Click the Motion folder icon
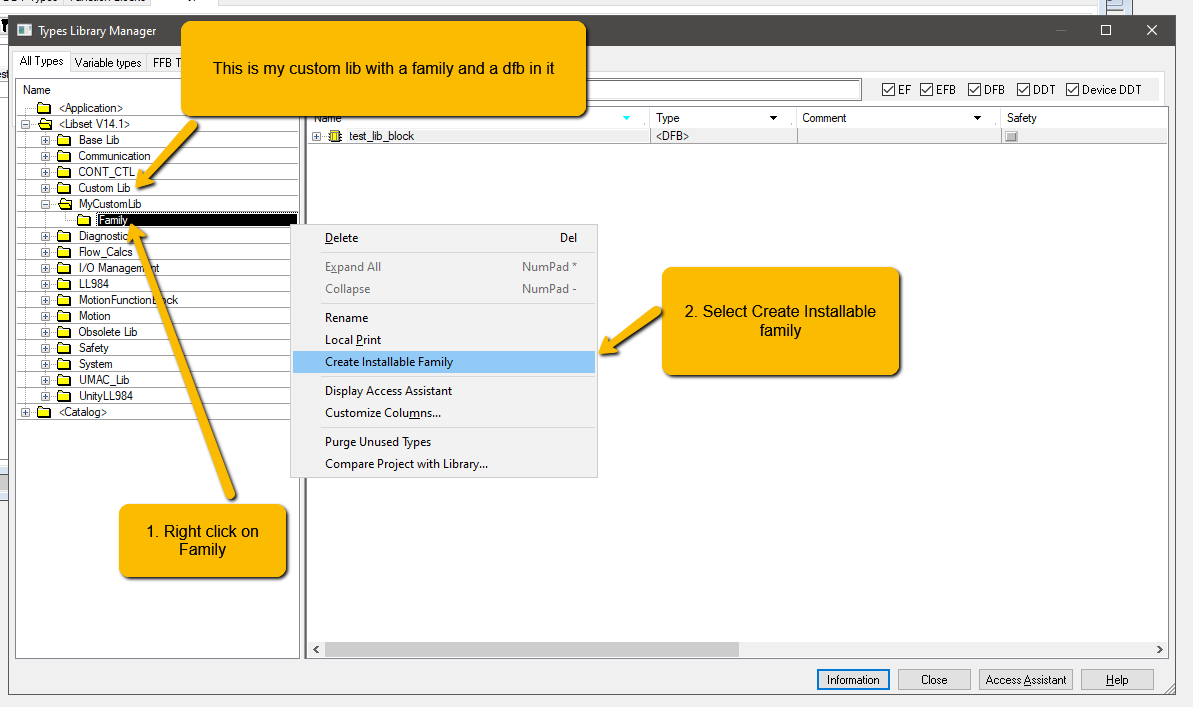The width and height of the screenshot is (1193, 707). coord(64,316)
